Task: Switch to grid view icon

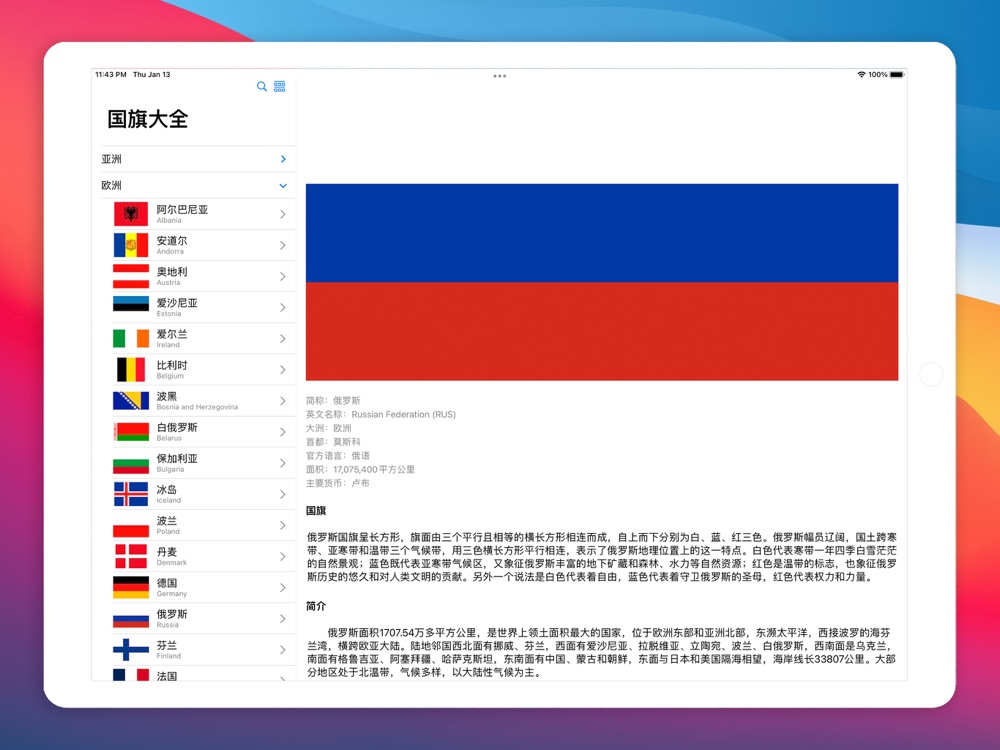Action: click(279, 86)
